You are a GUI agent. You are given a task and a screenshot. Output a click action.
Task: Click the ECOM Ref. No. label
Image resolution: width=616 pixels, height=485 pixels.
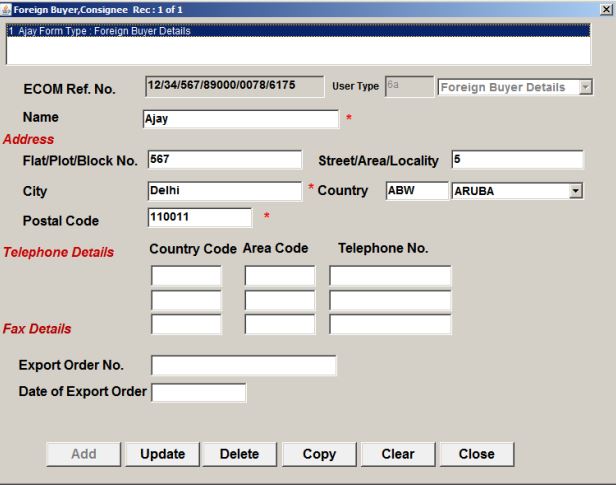coord(70,89)
